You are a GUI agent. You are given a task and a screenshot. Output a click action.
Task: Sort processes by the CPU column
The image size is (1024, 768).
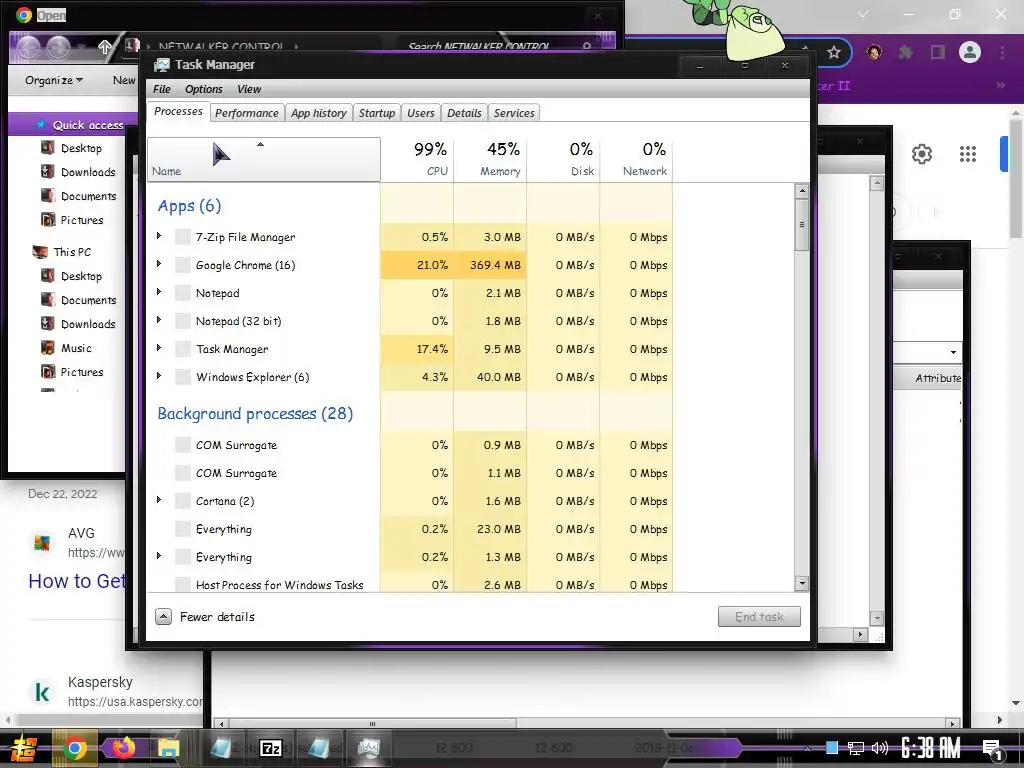point(417,159)
